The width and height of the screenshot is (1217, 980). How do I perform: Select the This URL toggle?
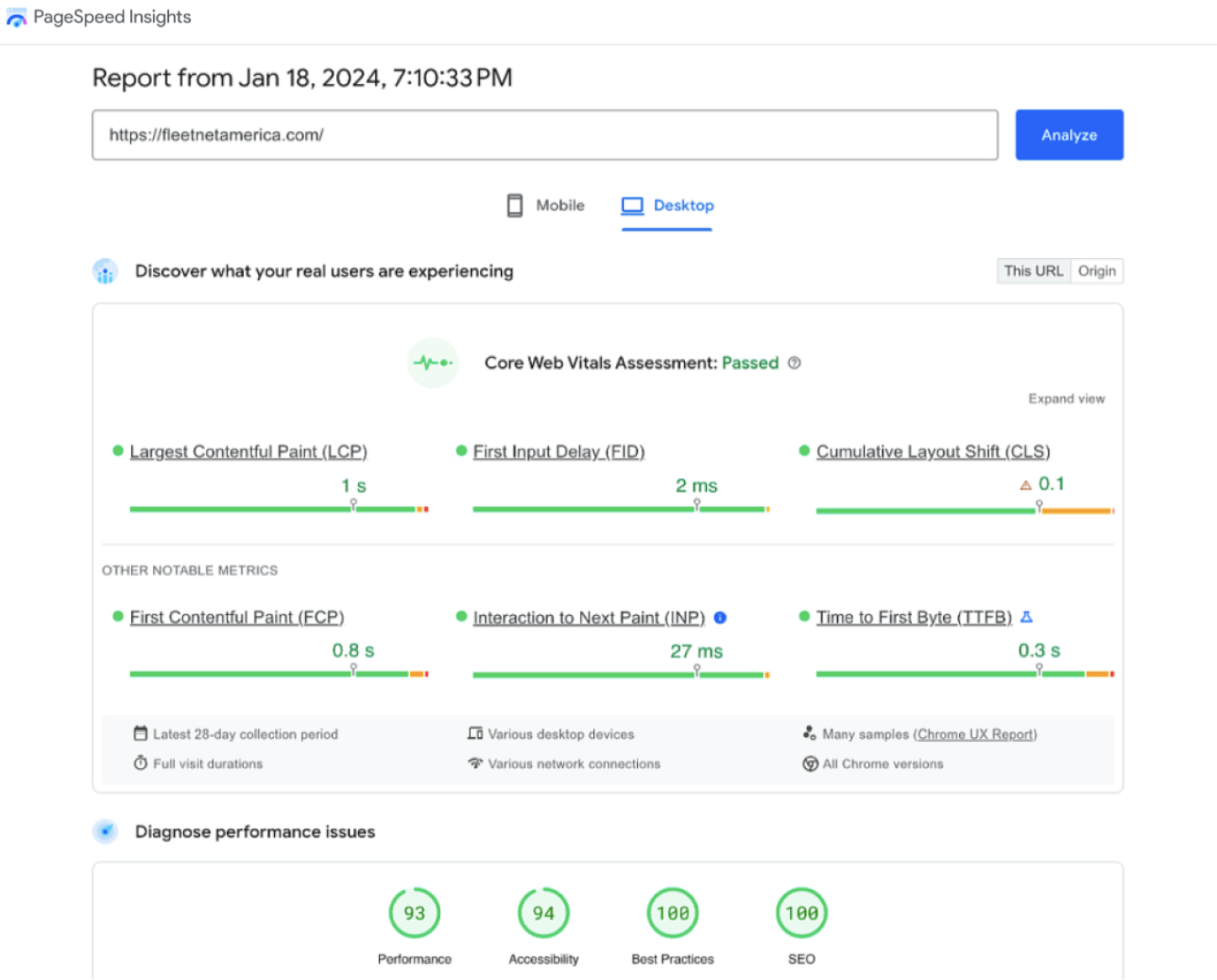coord(1033,271)
